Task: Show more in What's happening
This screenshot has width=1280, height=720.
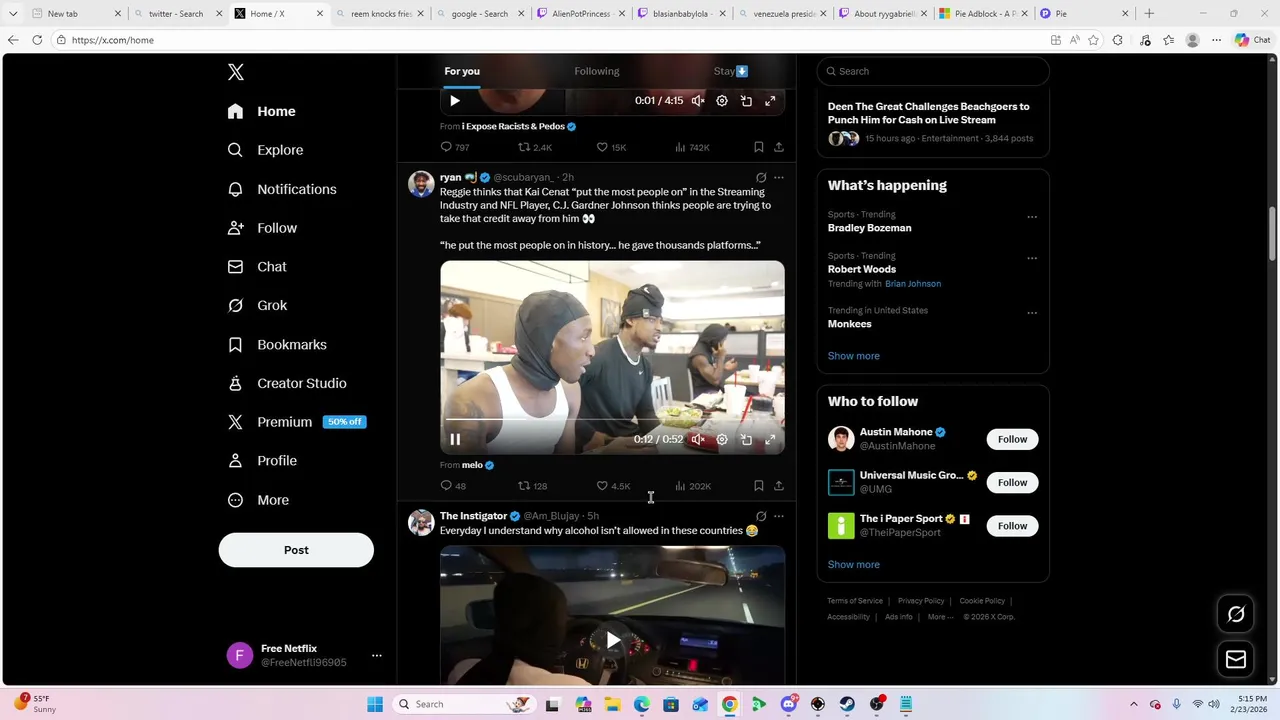Action: (853, 356)
